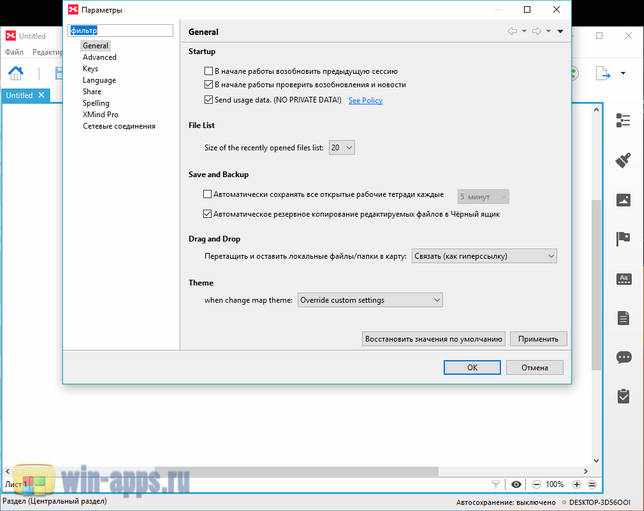Click the canvas vertical scrollbar
This screenshot has width=644, height=511.
click(596, 285)
